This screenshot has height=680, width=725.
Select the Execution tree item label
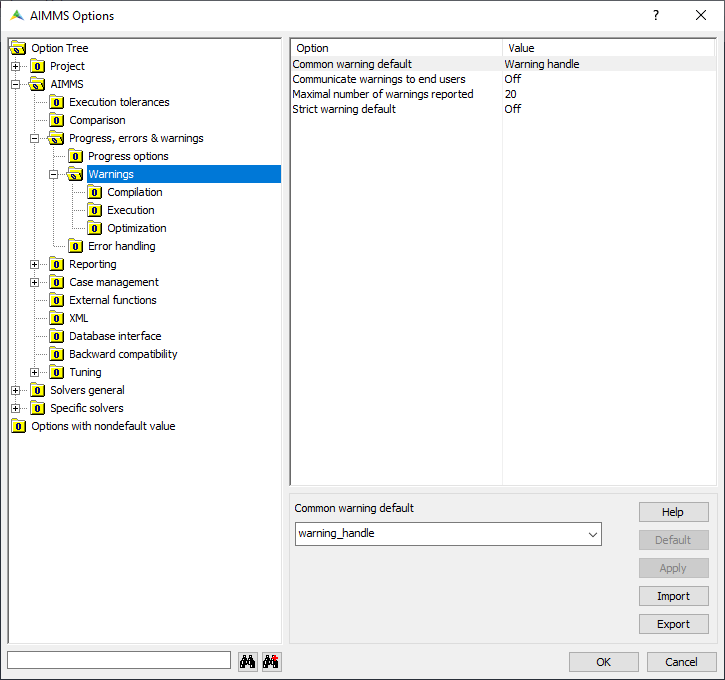131,210
